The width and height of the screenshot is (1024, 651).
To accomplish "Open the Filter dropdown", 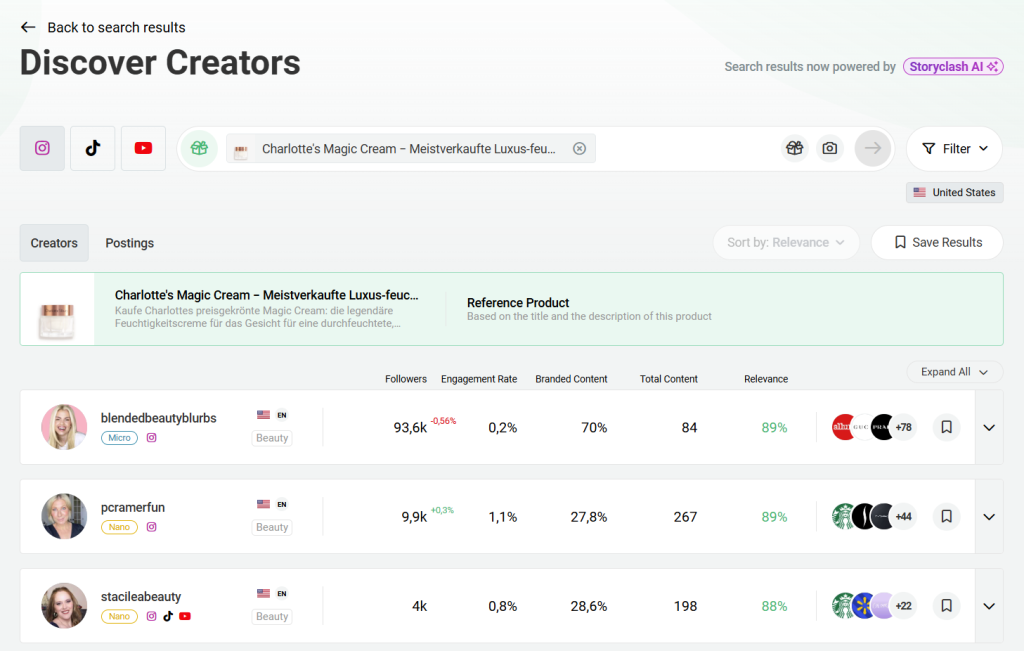I will pos(953,147).
